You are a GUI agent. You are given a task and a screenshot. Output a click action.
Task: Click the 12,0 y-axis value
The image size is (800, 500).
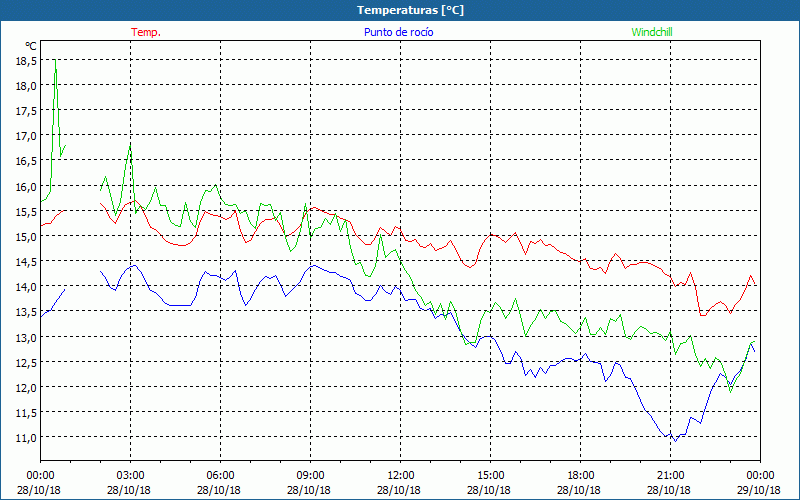coord(27,387)
